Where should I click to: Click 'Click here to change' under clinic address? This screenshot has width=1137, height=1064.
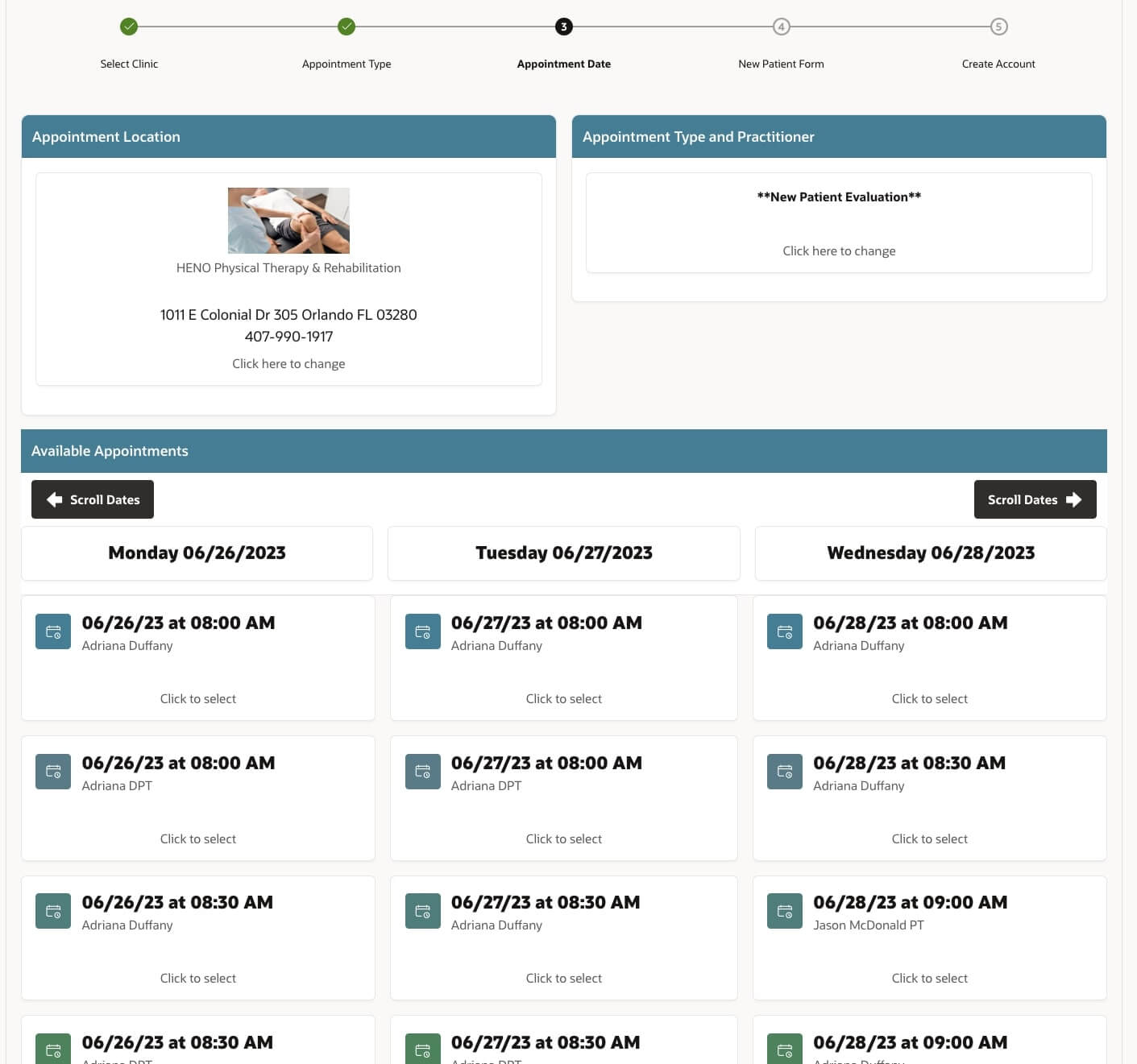[288, 363]
